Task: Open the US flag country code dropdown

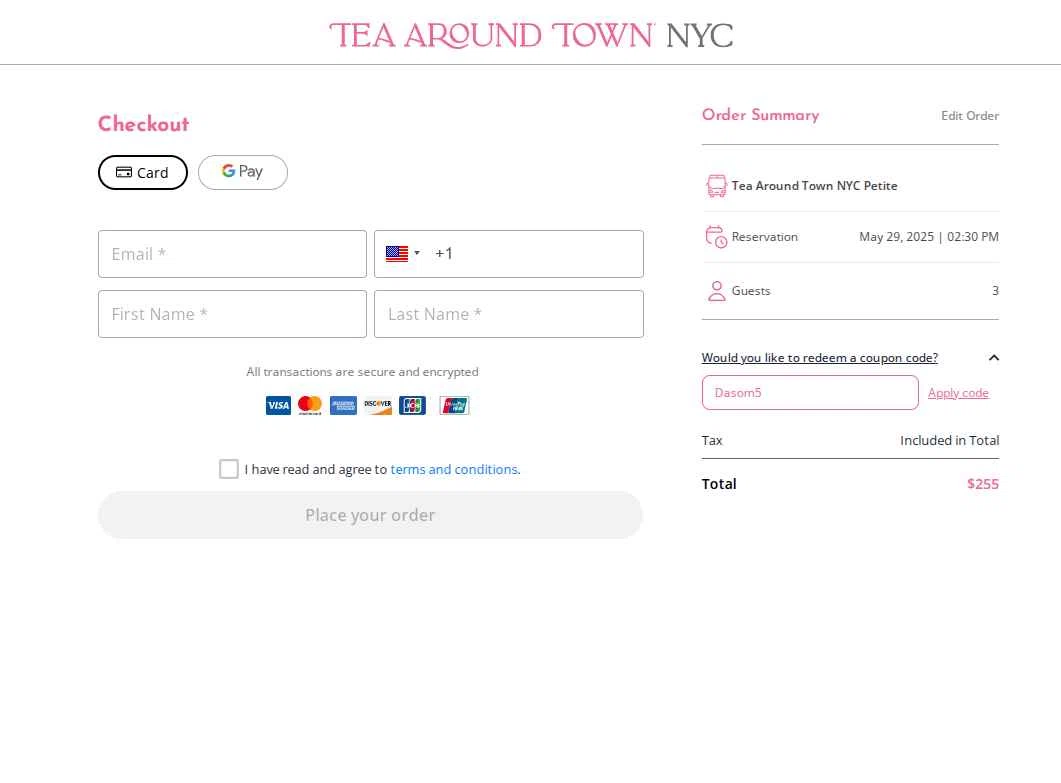Action: 403,253
